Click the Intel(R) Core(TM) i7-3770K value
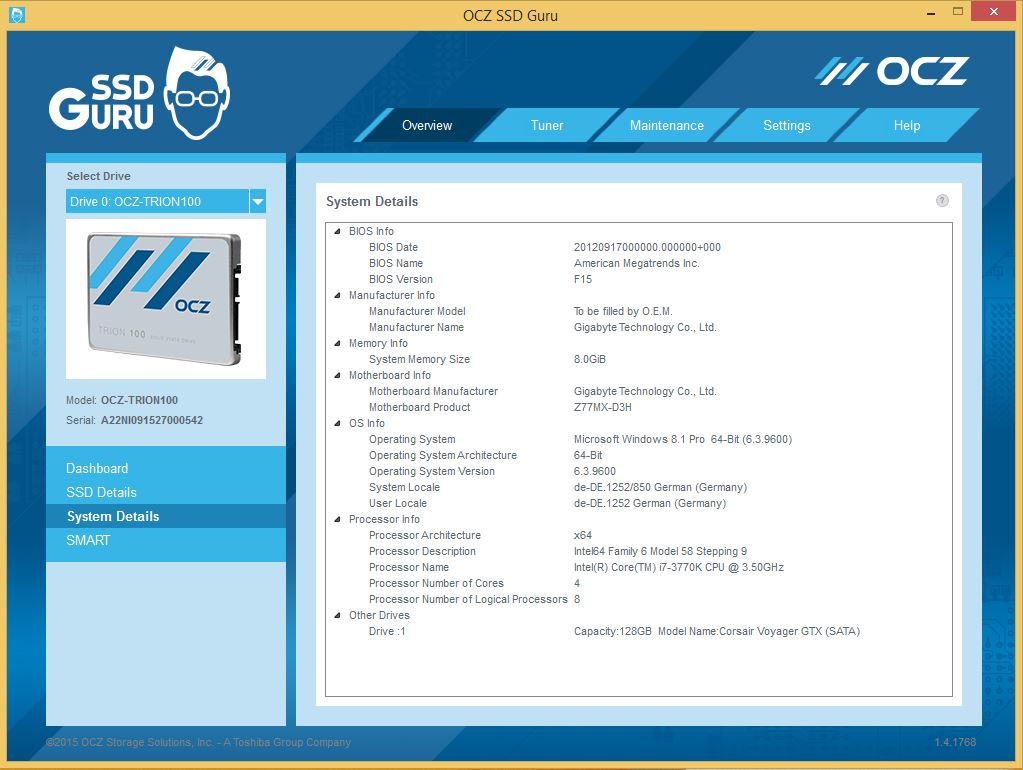The image size is (1023, 770). pyautogui.click(x=679, y=567)
